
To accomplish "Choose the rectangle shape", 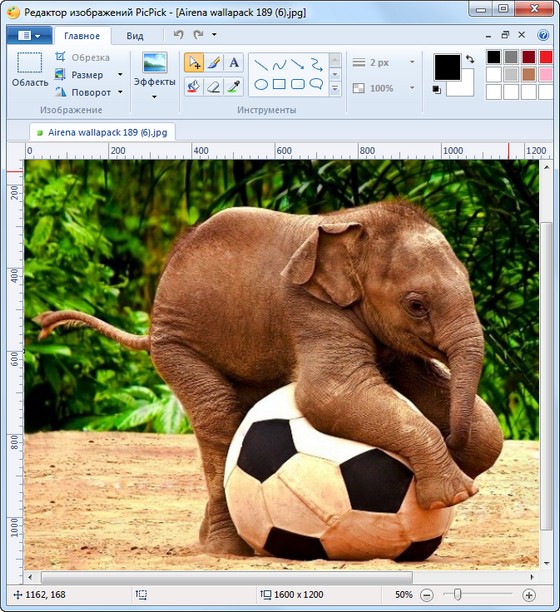I will 279,84.
